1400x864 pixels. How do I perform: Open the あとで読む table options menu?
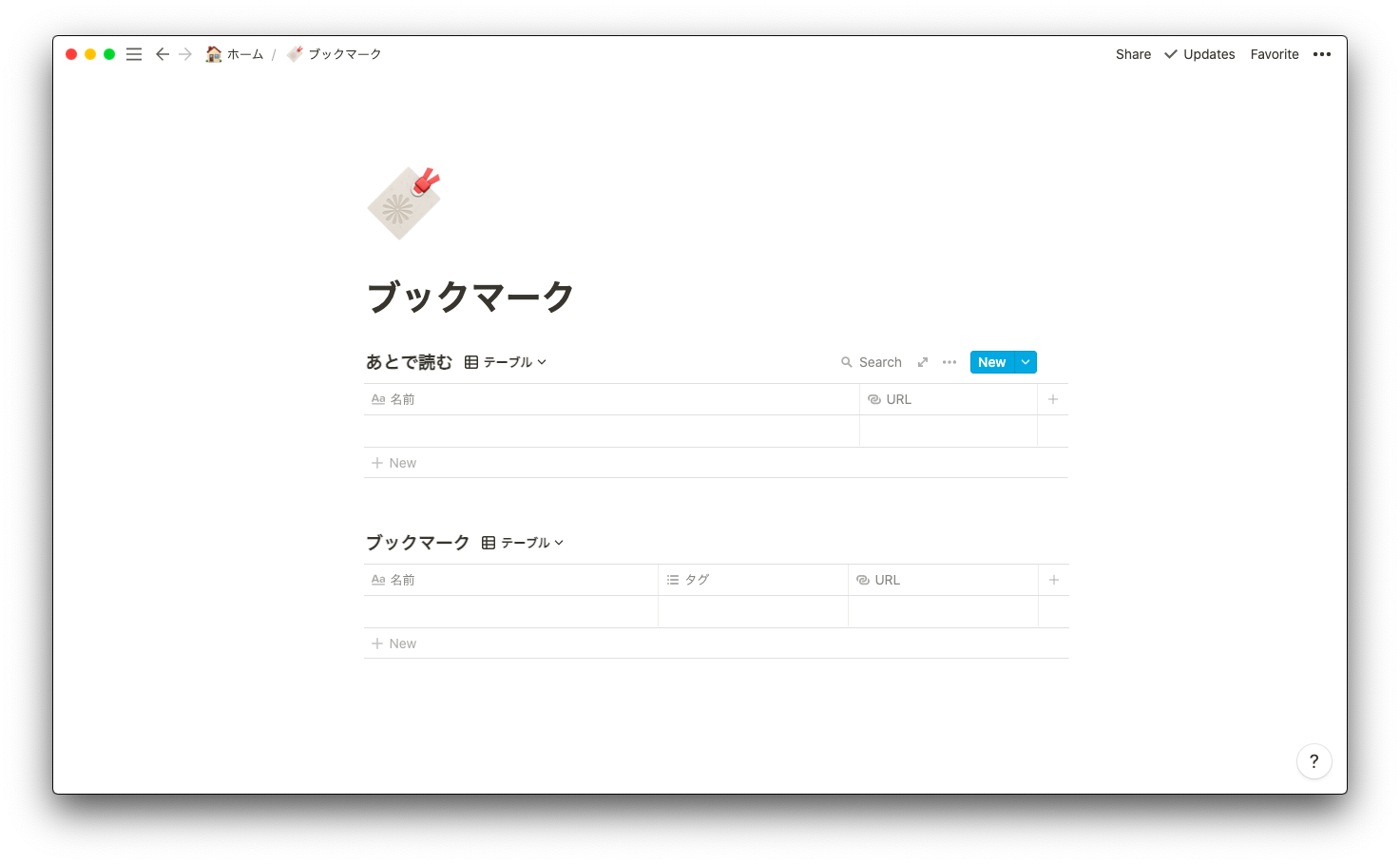pyautogui.click(x=949, y=362)
